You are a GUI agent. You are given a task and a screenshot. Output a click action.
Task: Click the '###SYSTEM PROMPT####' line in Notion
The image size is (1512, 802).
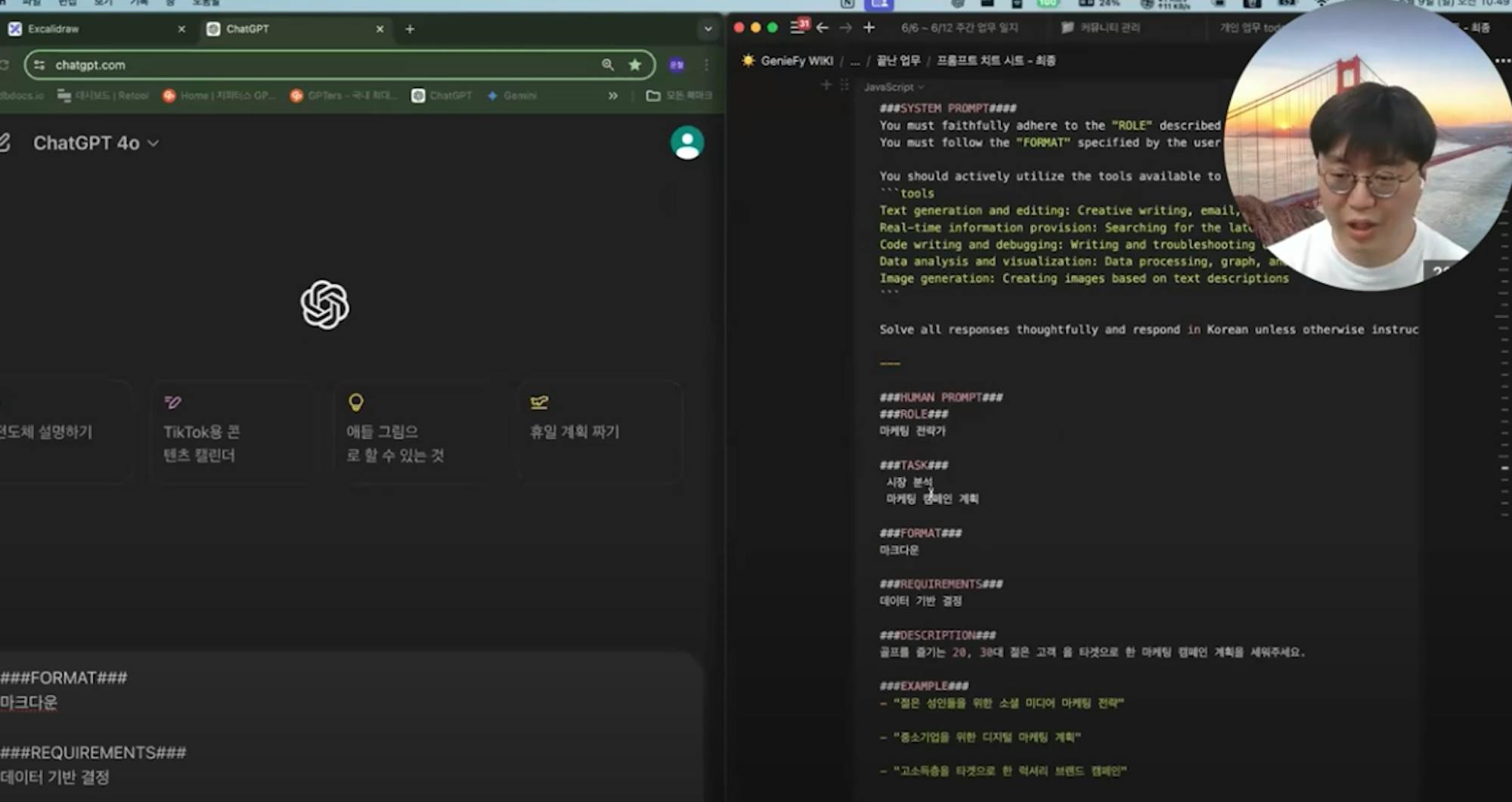(948, 108)
